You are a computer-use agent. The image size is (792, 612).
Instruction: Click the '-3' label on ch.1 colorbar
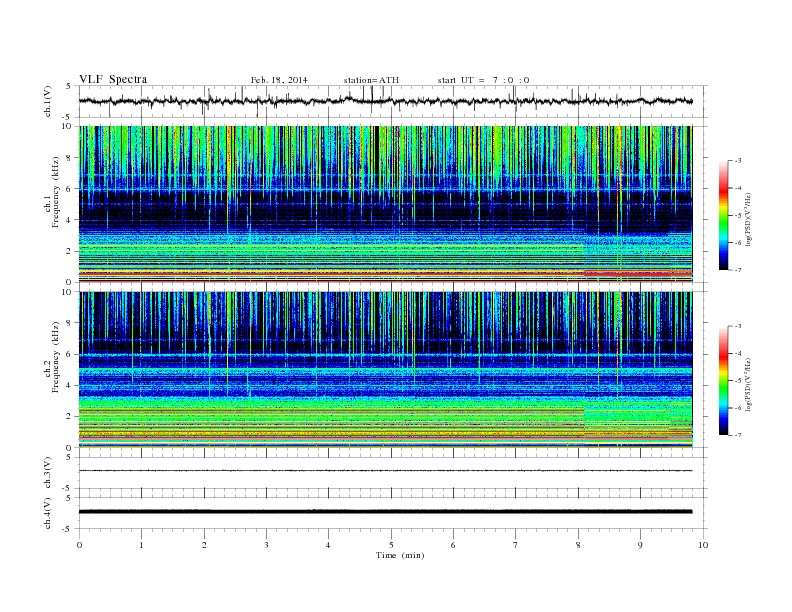point(738,161)
